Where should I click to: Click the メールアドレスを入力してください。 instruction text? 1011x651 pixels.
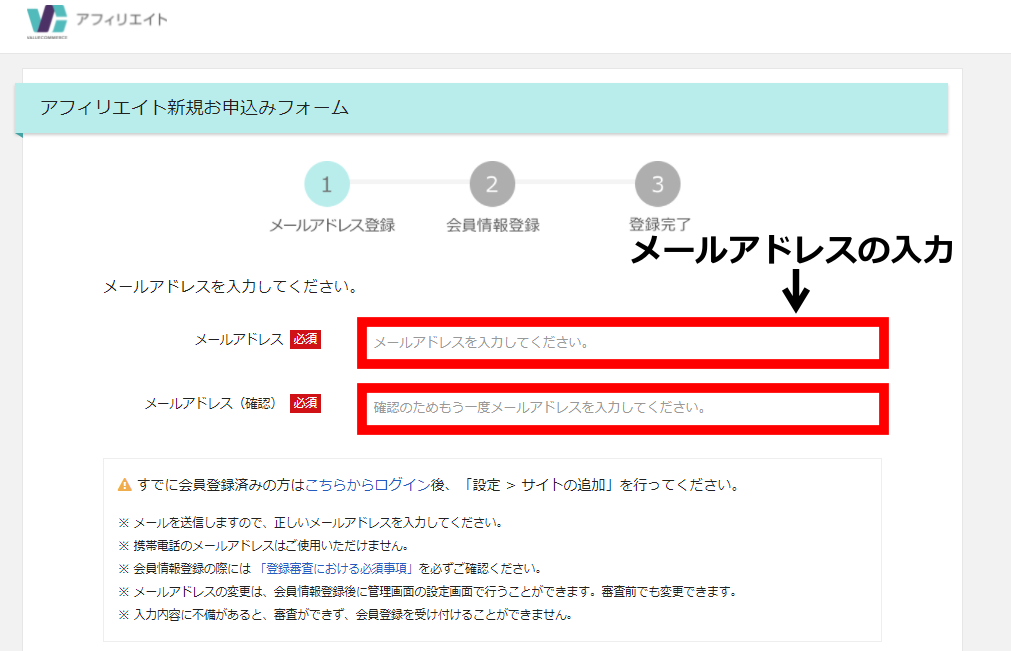tap(230, 286)
